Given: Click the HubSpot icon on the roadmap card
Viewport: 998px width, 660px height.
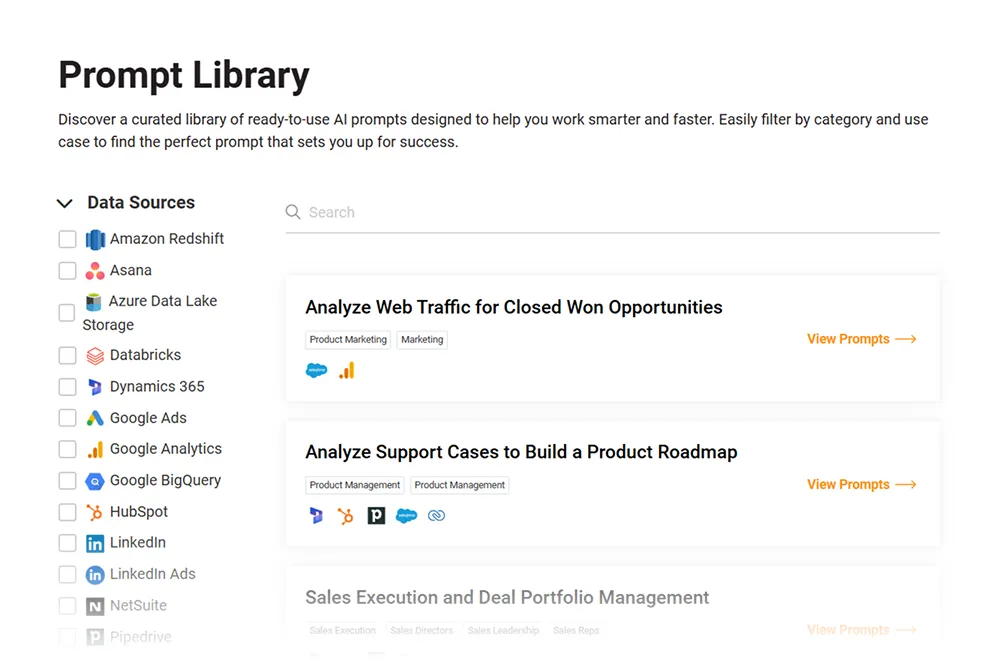Looking at the screenshot, I should [346, 515].
